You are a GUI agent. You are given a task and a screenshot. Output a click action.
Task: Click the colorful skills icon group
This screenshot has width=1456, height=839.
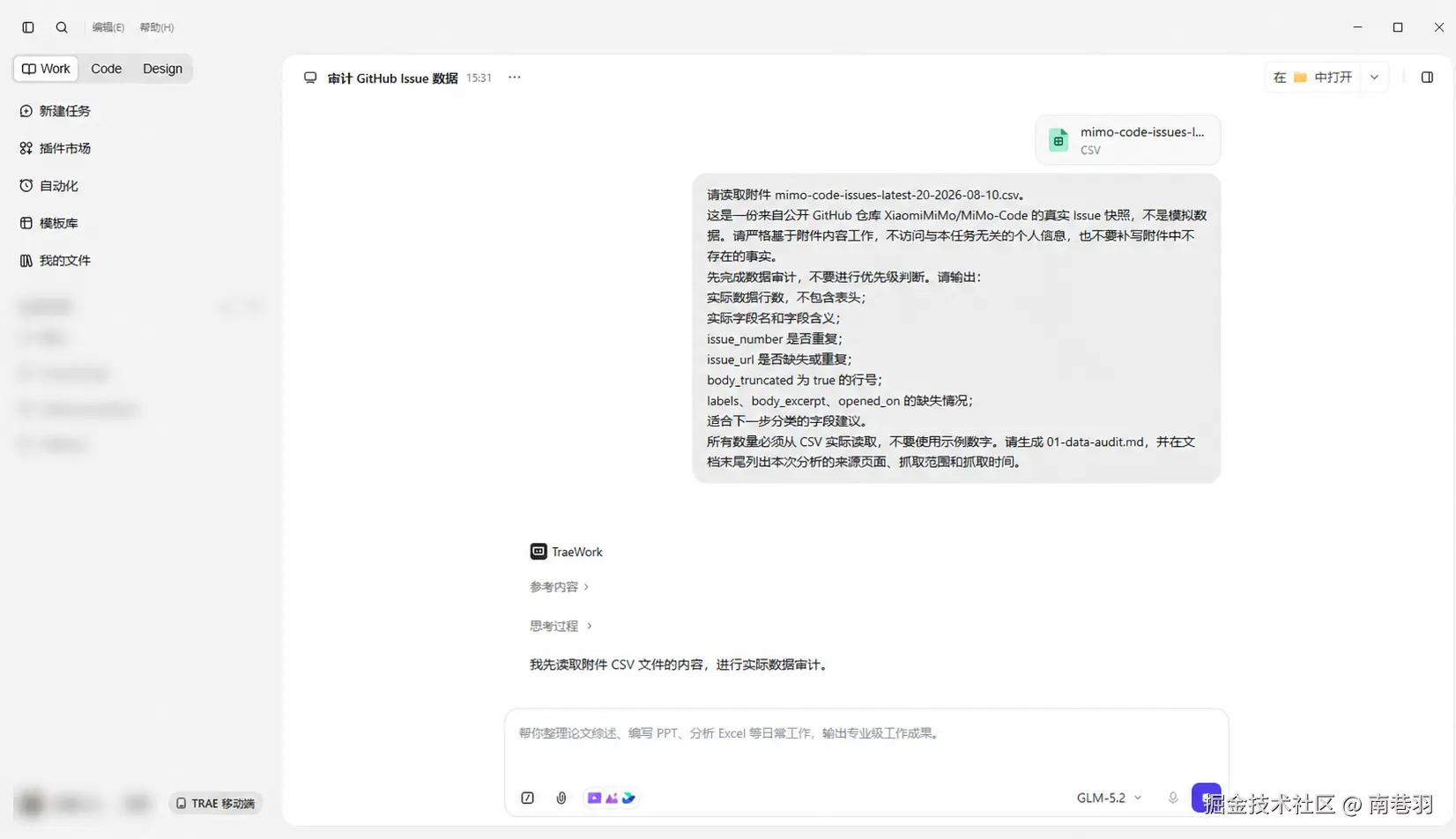pyautogui.click(x=611, y=798)
